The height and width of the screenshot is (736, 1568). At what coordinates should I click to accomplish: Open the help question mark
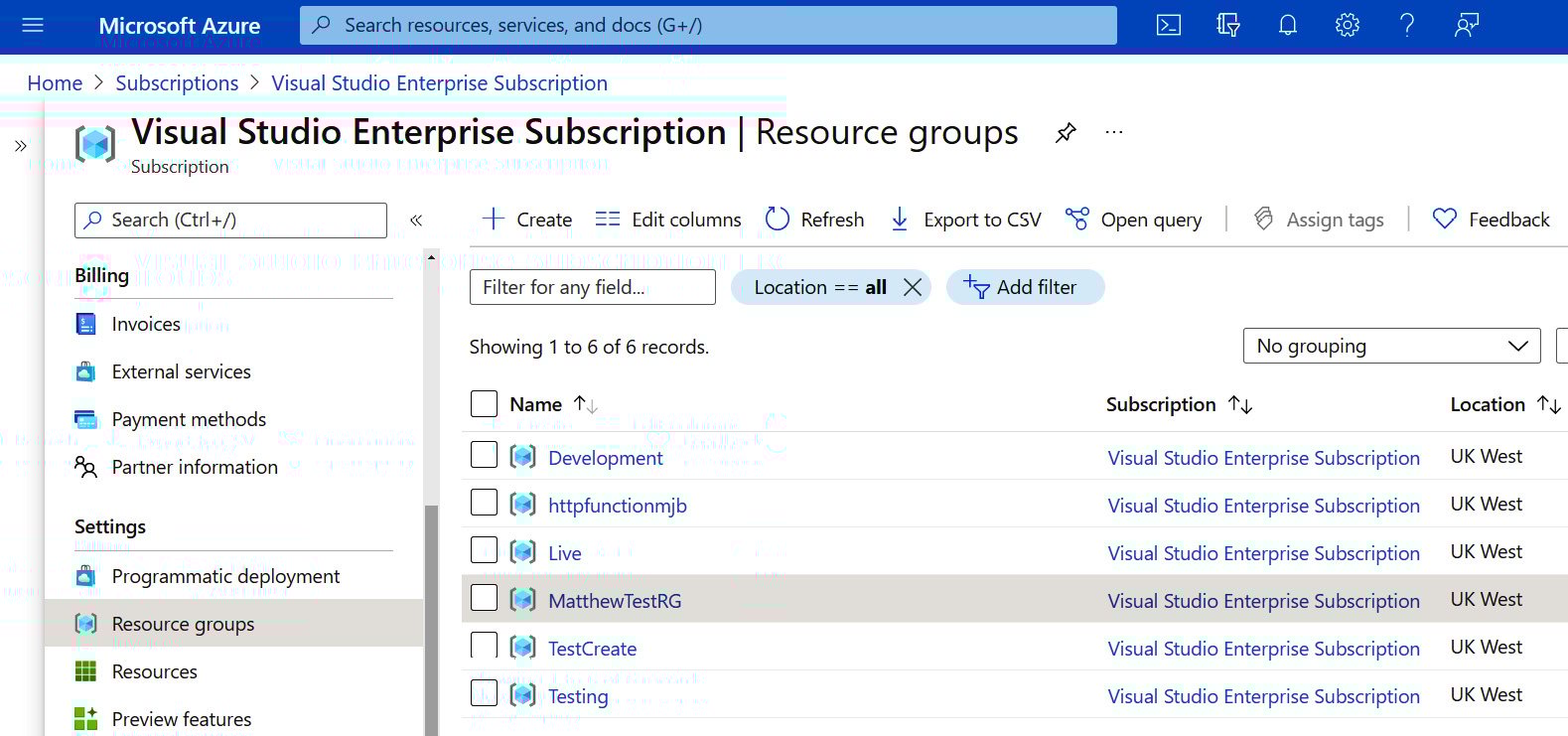click(x=1407, y=25)
